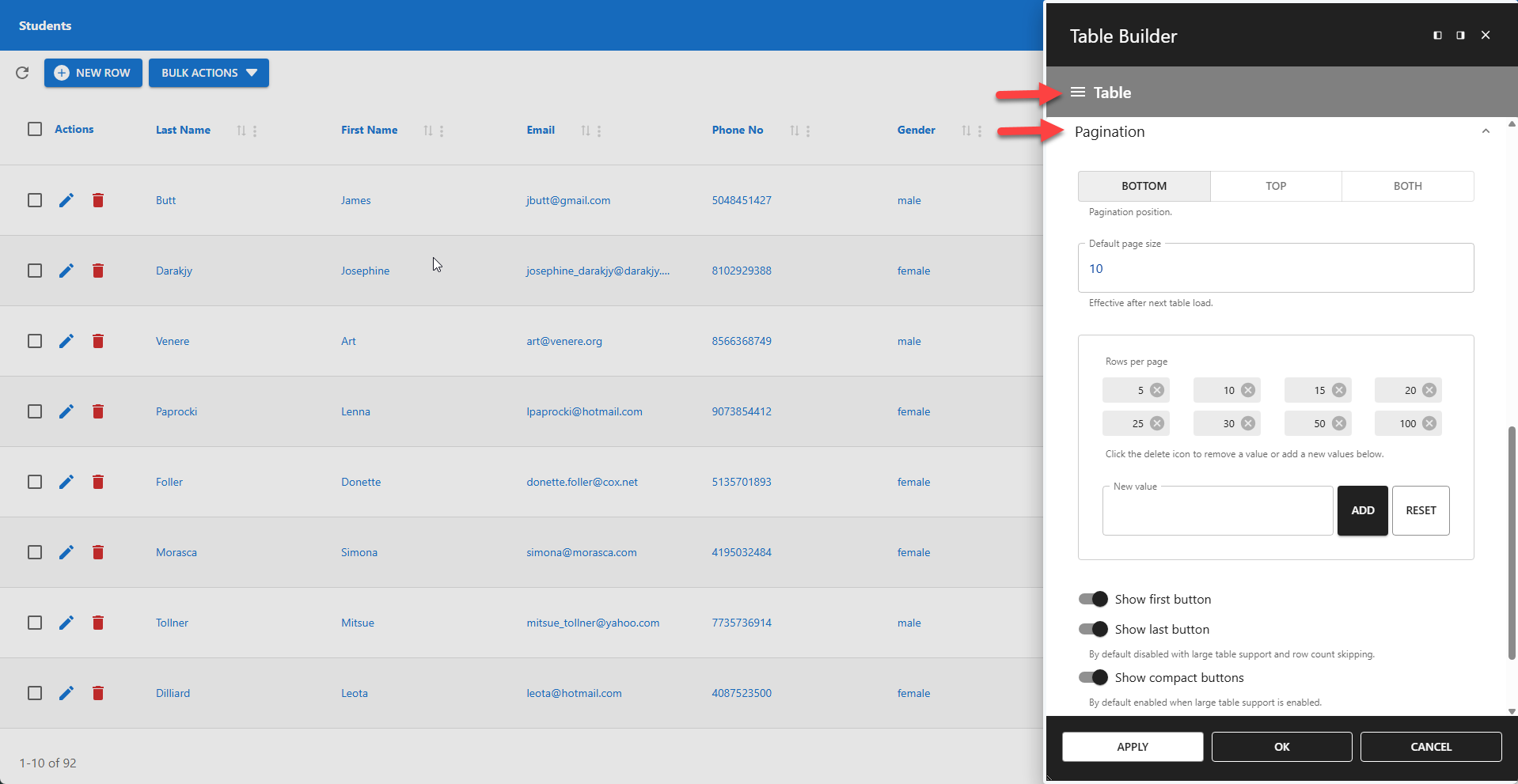Screen dimensions: 1518x784
Task: Open the Email column options menu
Action: 599,130
